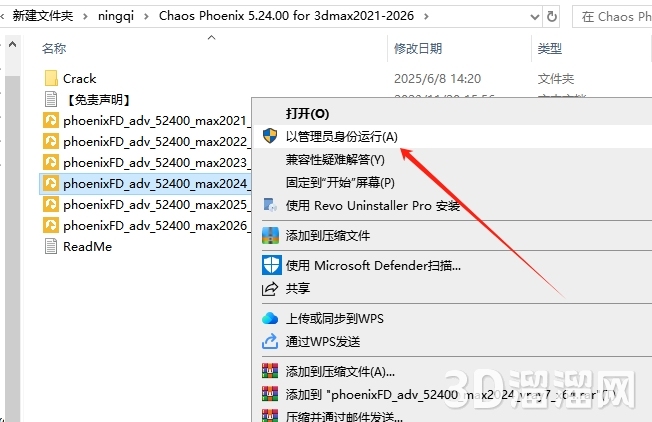Click the phoenixFD max2026 installer icon

point(51,225)
